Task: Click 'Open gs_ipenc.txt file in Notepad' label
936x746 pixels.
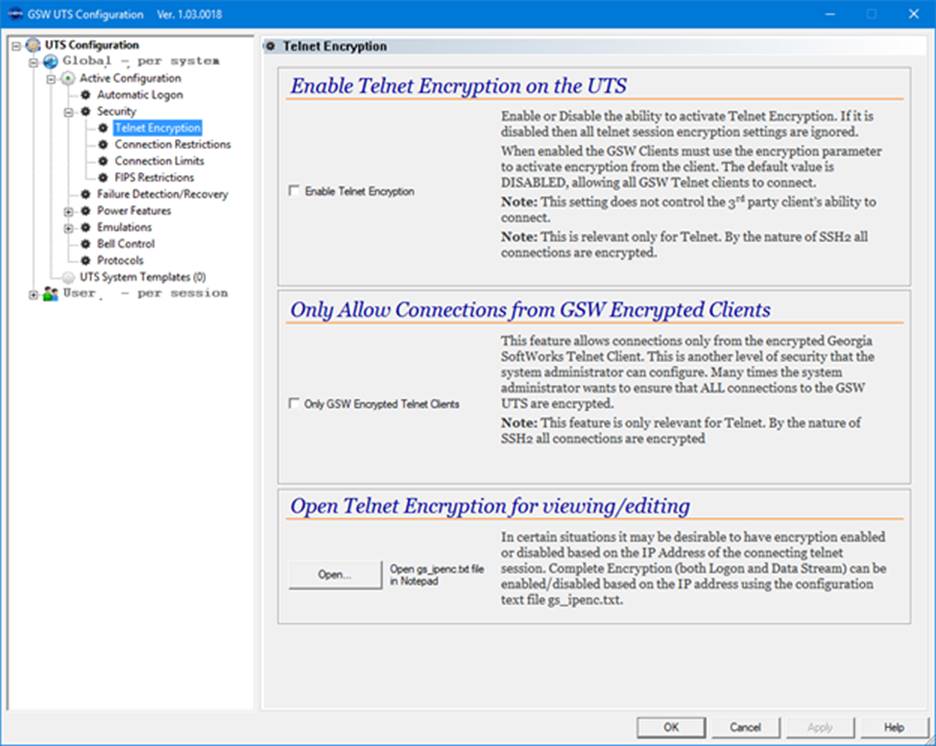Action: pyautogui.click(x=437, y=575)
